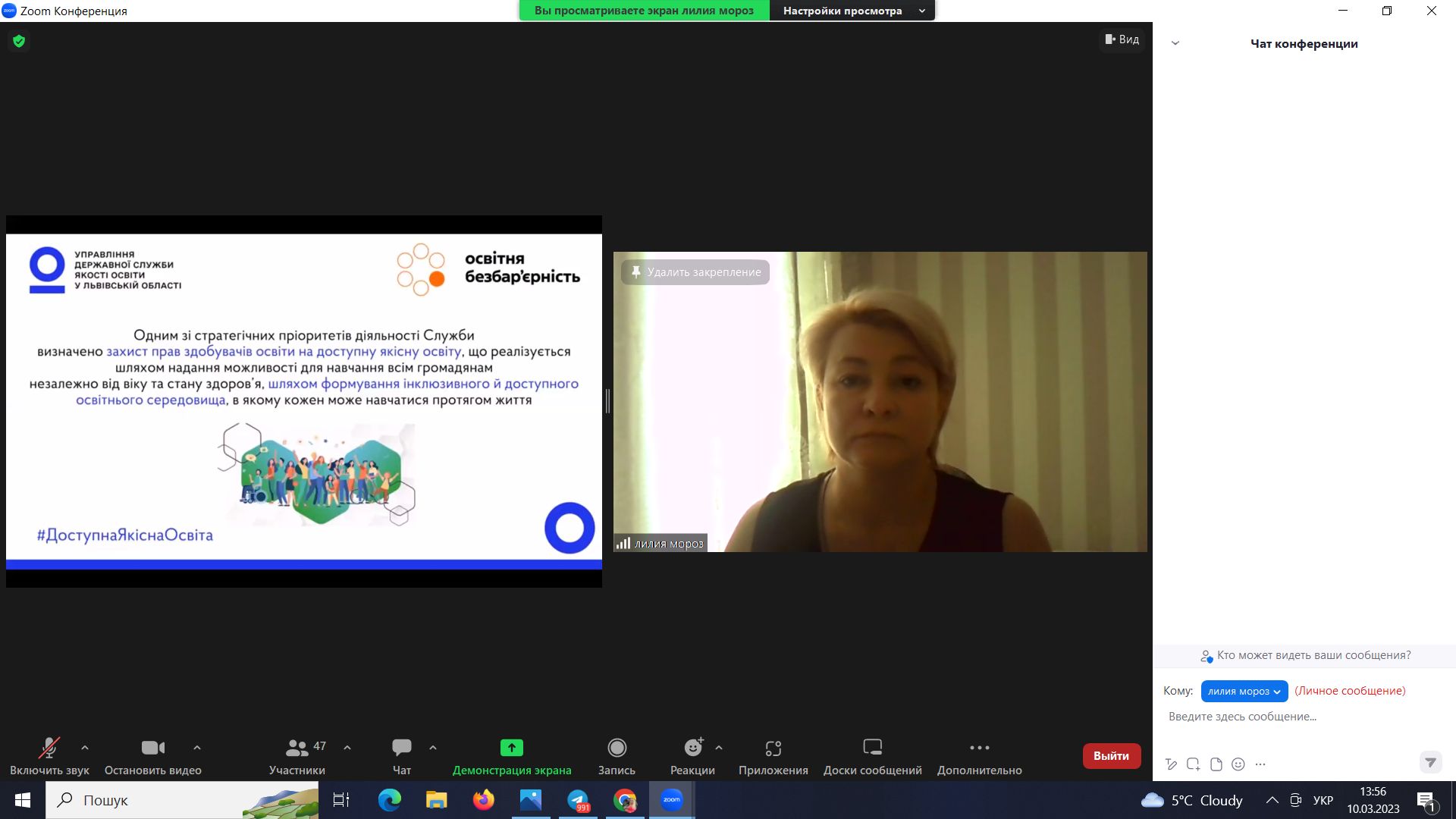1456x819 pixels.
Task: Open Google Chrome from taskbar
Action: click(625, 800)
